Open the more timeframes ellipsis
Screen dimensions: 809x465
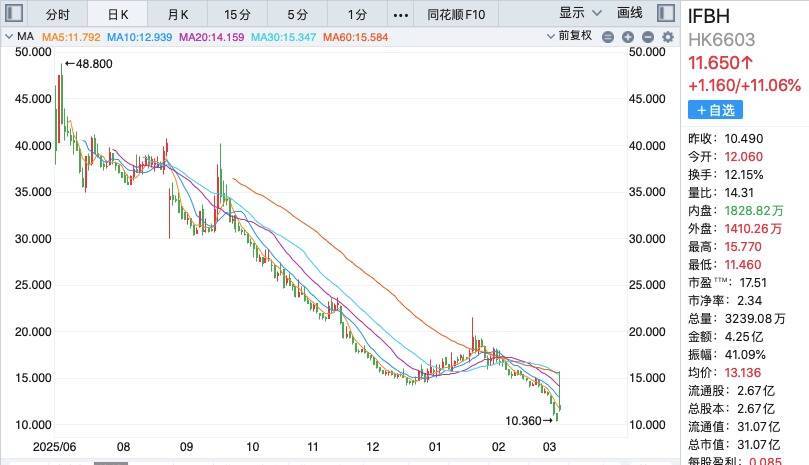[401, 15]
